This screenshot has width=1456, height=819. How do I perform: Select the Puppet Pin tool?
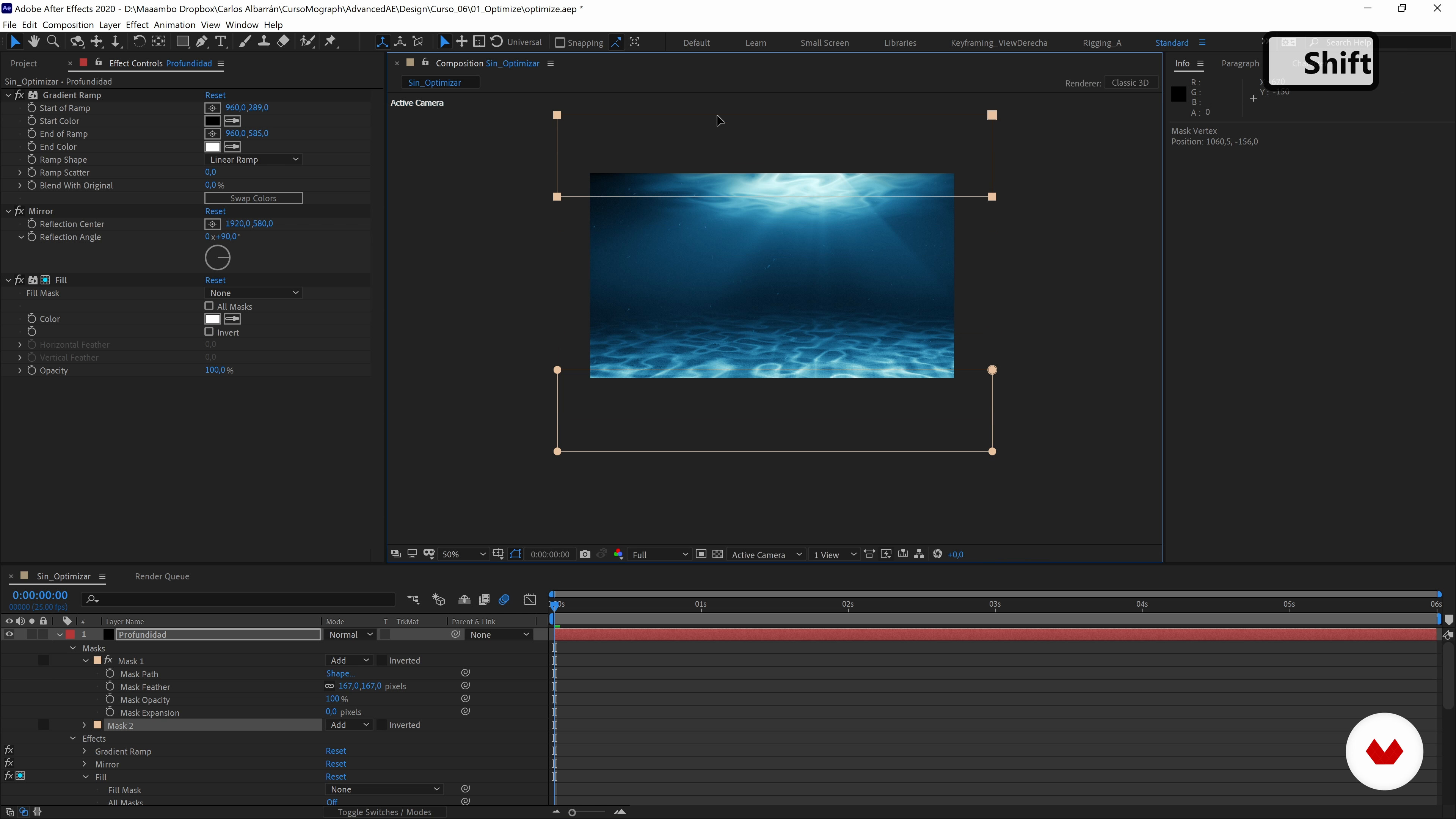330,41
